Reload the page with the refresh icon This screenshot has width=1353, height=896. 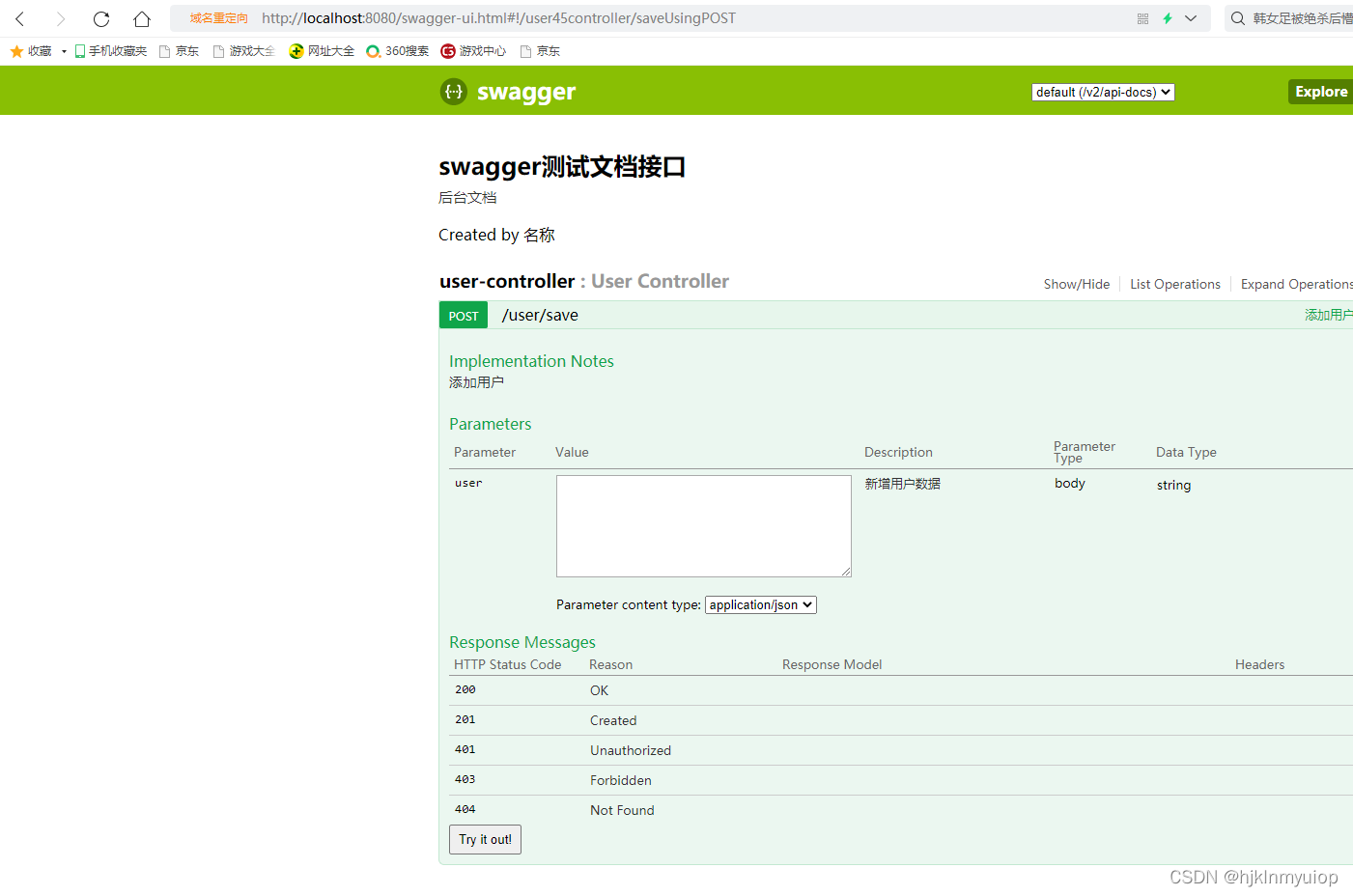click(101, 18)
